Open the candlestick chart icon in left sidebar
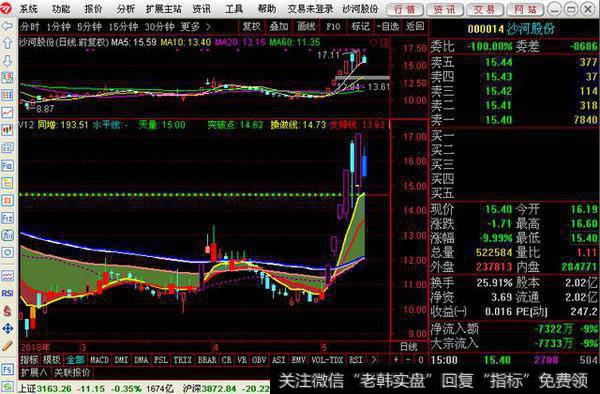This screenshot has height=394, width=600. 7,129
